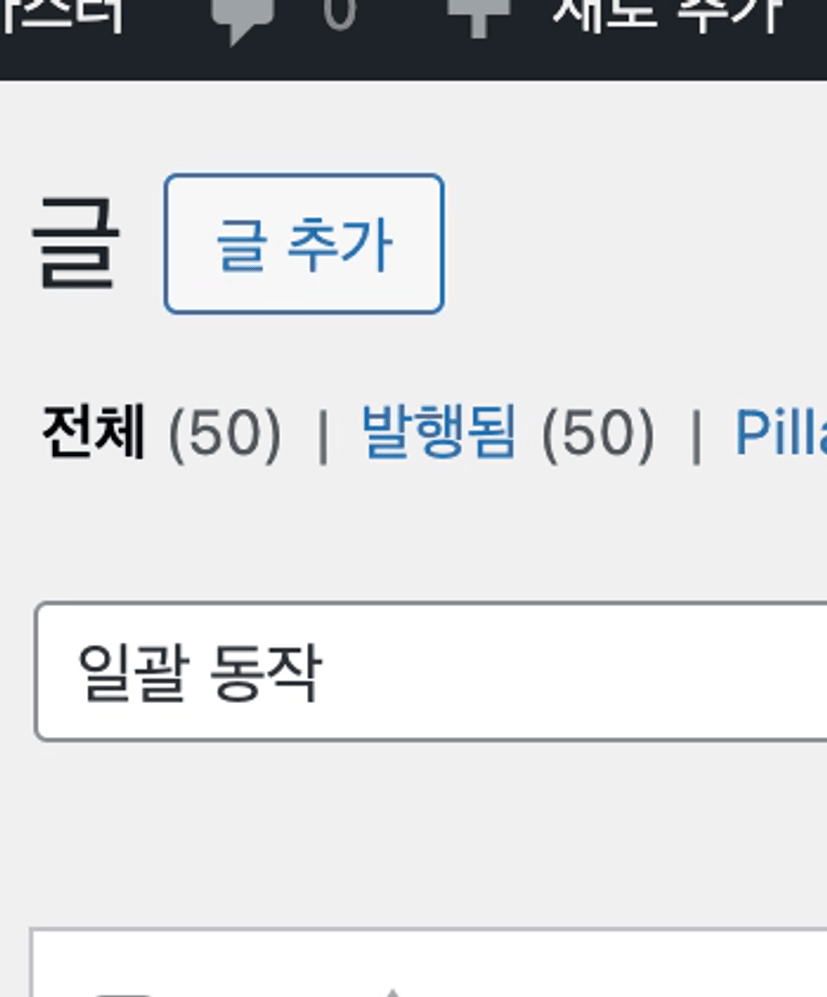
Task: Click the "(50)" count beside 발행됨
Action: pyautogui.click(x=598, y=434)
